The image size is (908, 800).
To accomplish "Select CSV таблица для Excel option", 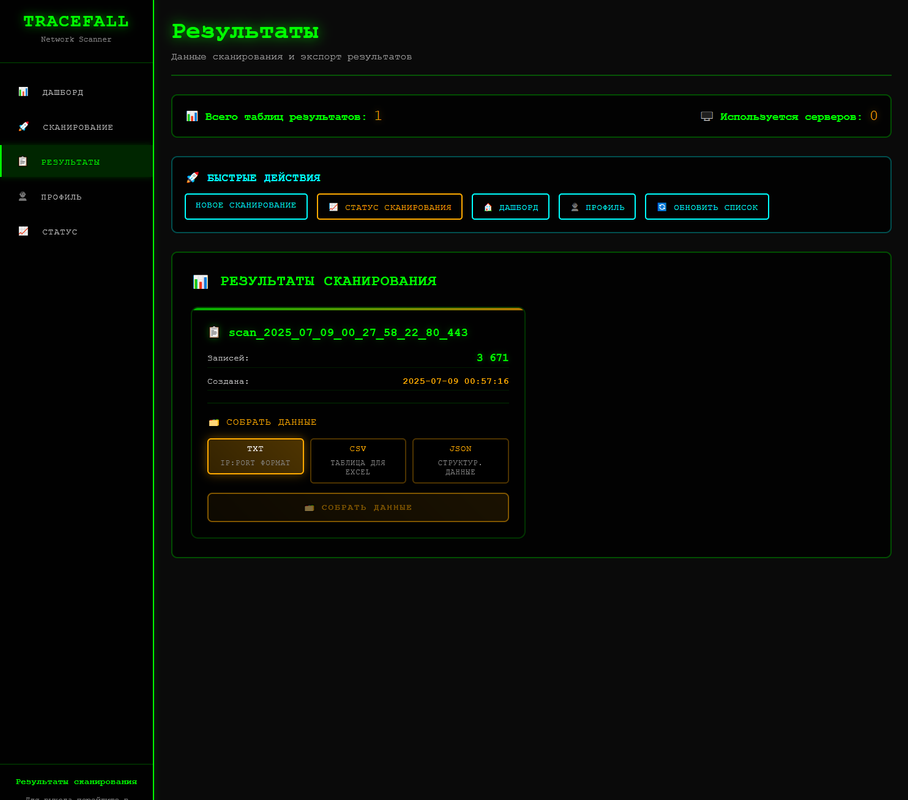I will (358, 461).
